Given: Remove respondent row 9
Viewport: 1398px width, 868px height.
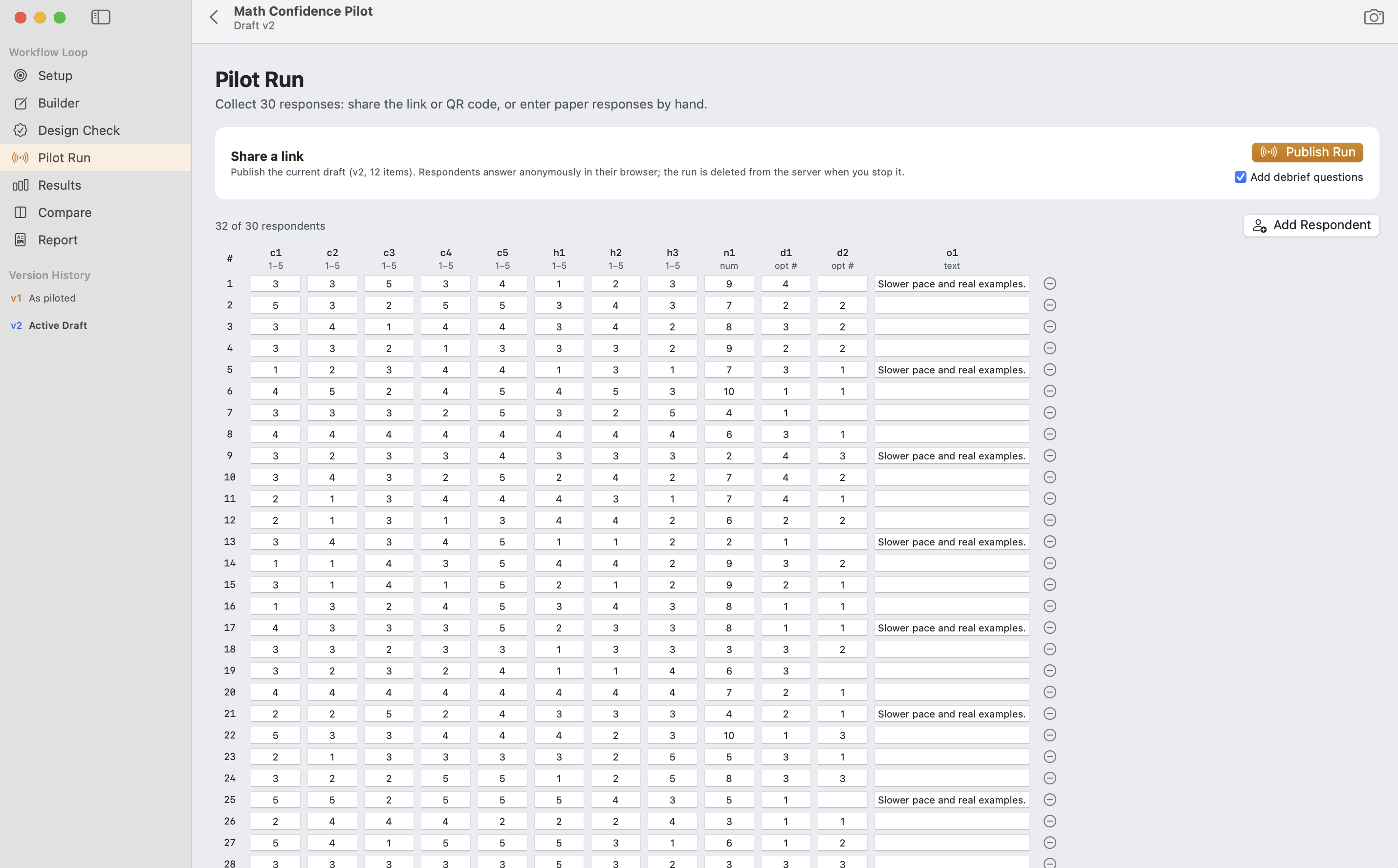Looking at the screenshot, I should click(x=1049, y=456).
